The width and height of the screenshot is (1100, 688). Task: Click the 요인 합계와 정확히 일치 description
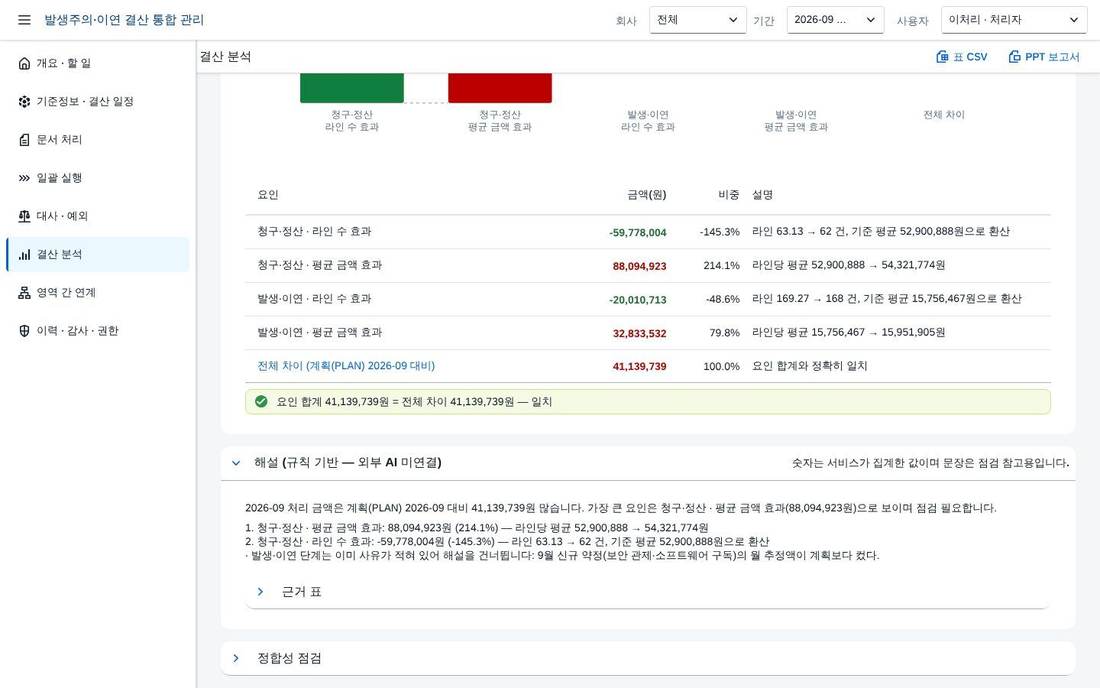[x=810, y=366]
